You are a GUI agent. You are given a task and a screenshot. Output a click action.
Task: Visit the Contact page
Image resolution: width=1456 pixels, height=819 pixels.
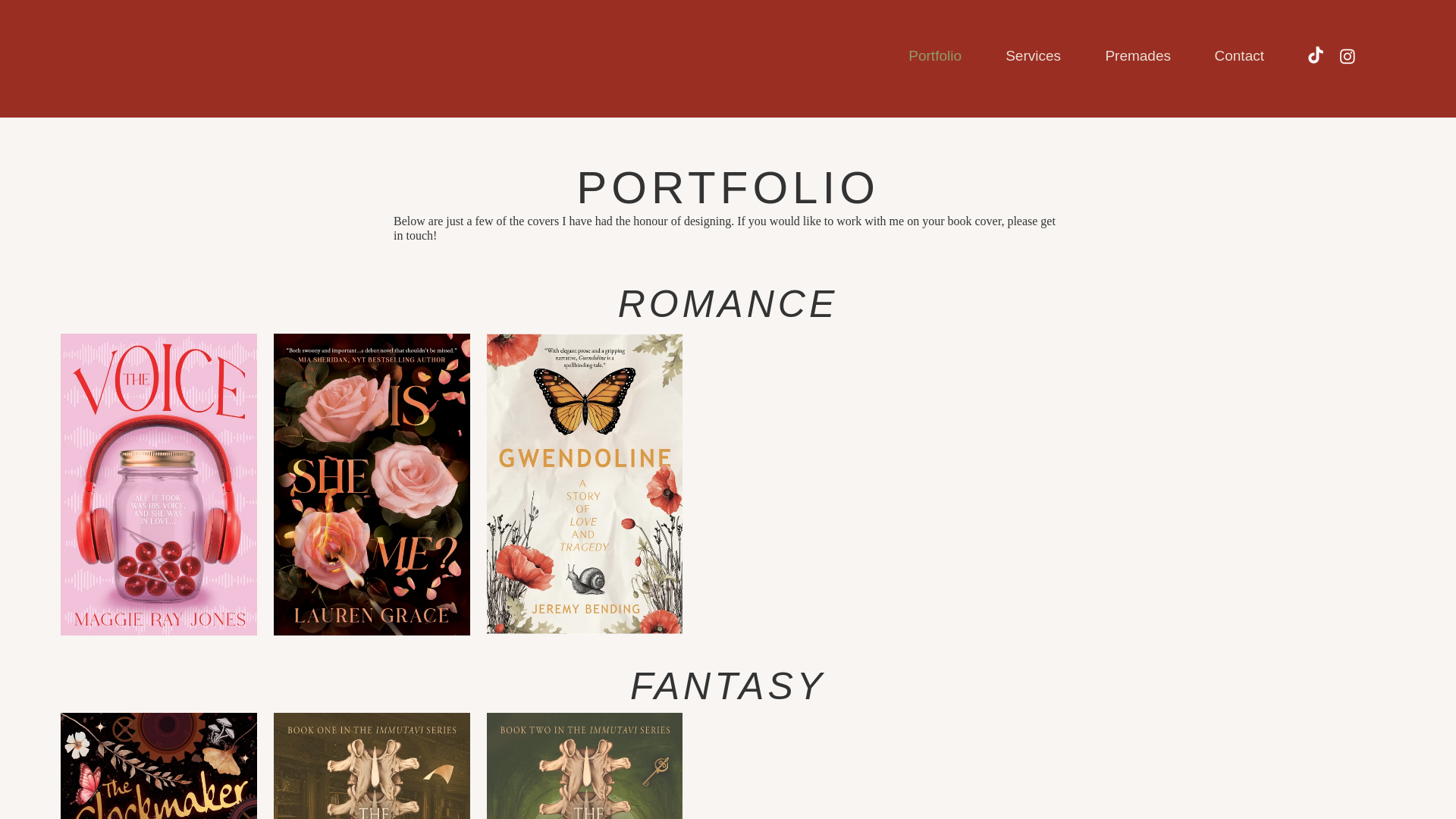1239,56
